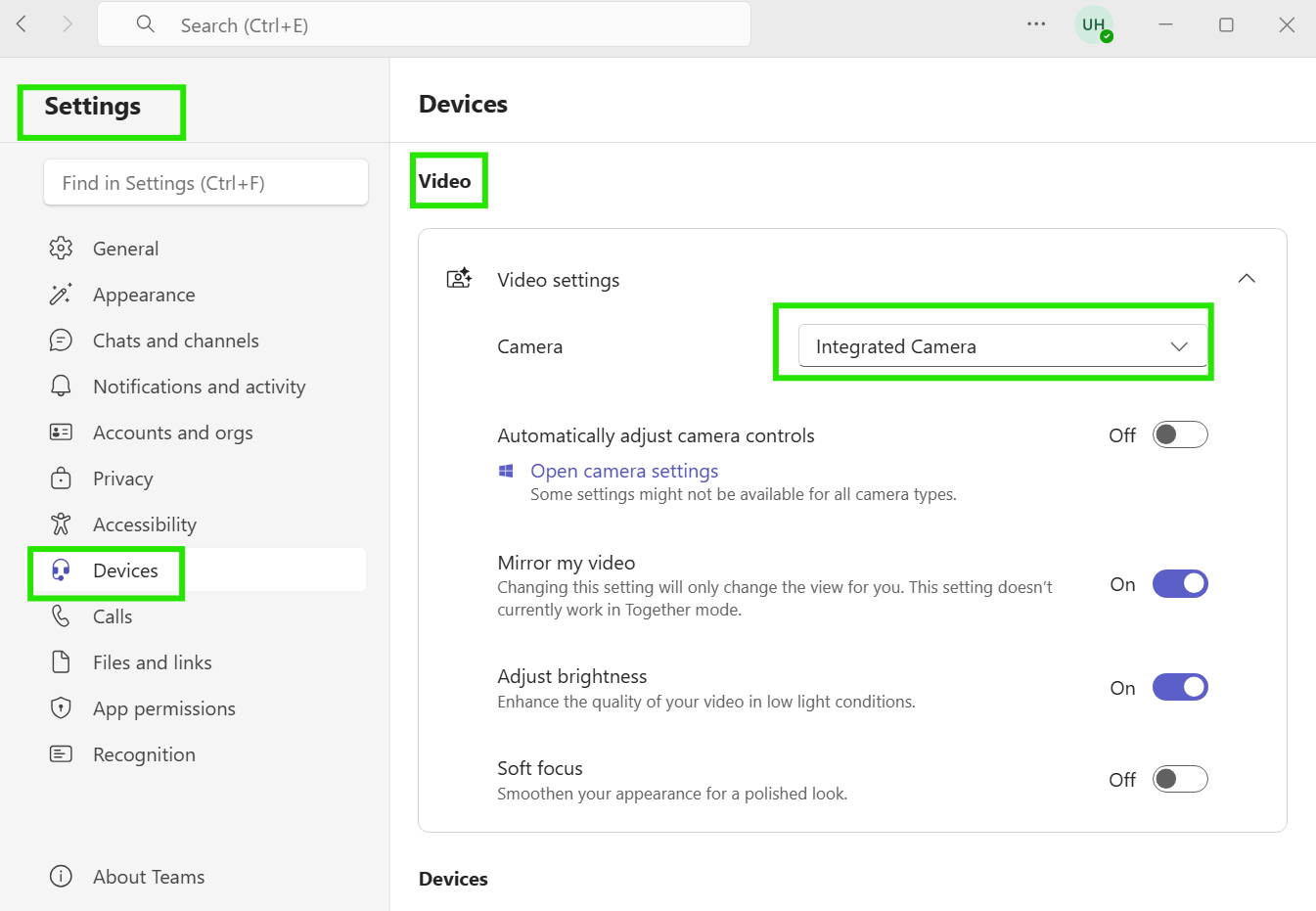The height and width of the screenshot is (911, 1316).
Task: Click the Privacy lock icon
Action: pyautogui.click(x=61, y=478)
